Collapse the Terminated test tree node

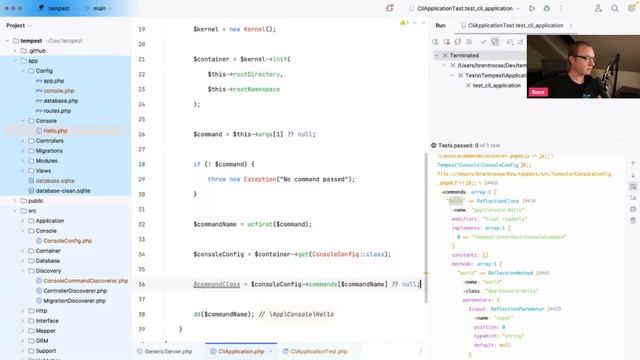[x=437, y=56]
